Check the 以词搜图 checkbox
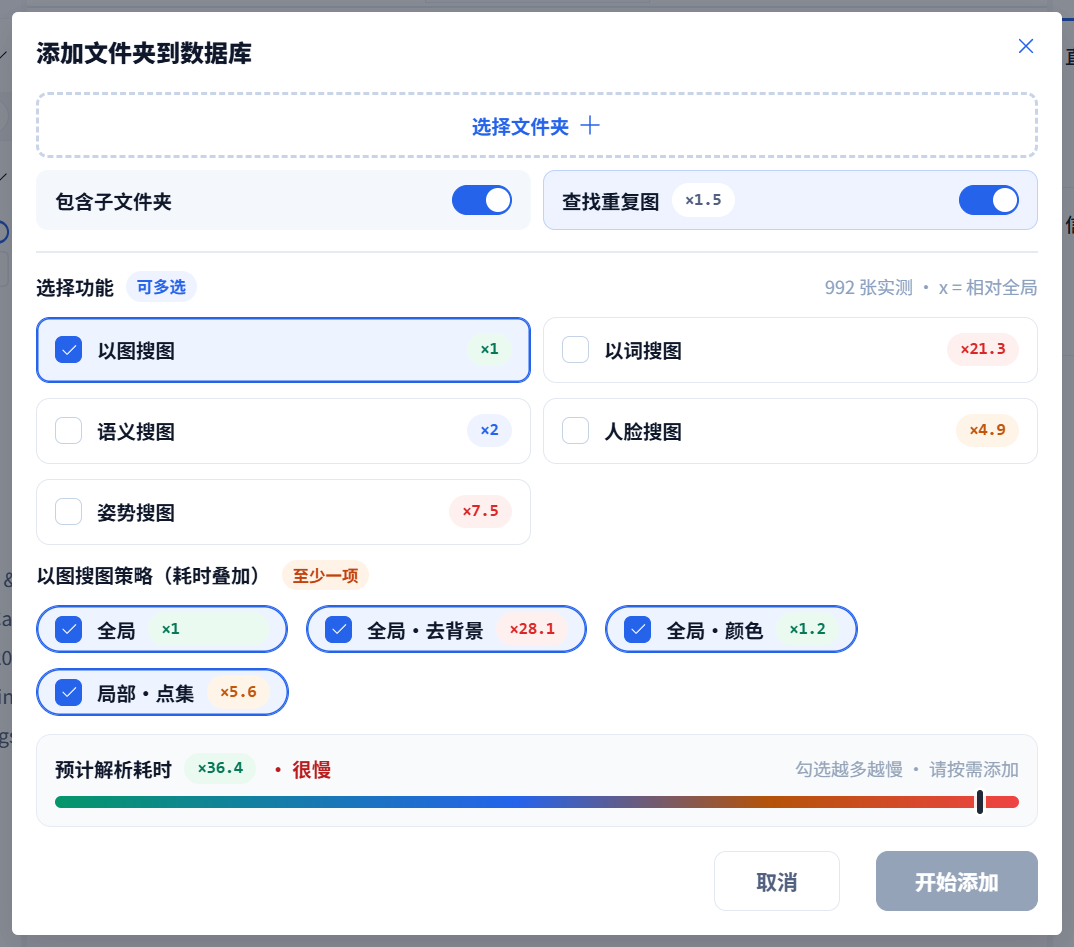The image size is (1074, 947). 575,350
